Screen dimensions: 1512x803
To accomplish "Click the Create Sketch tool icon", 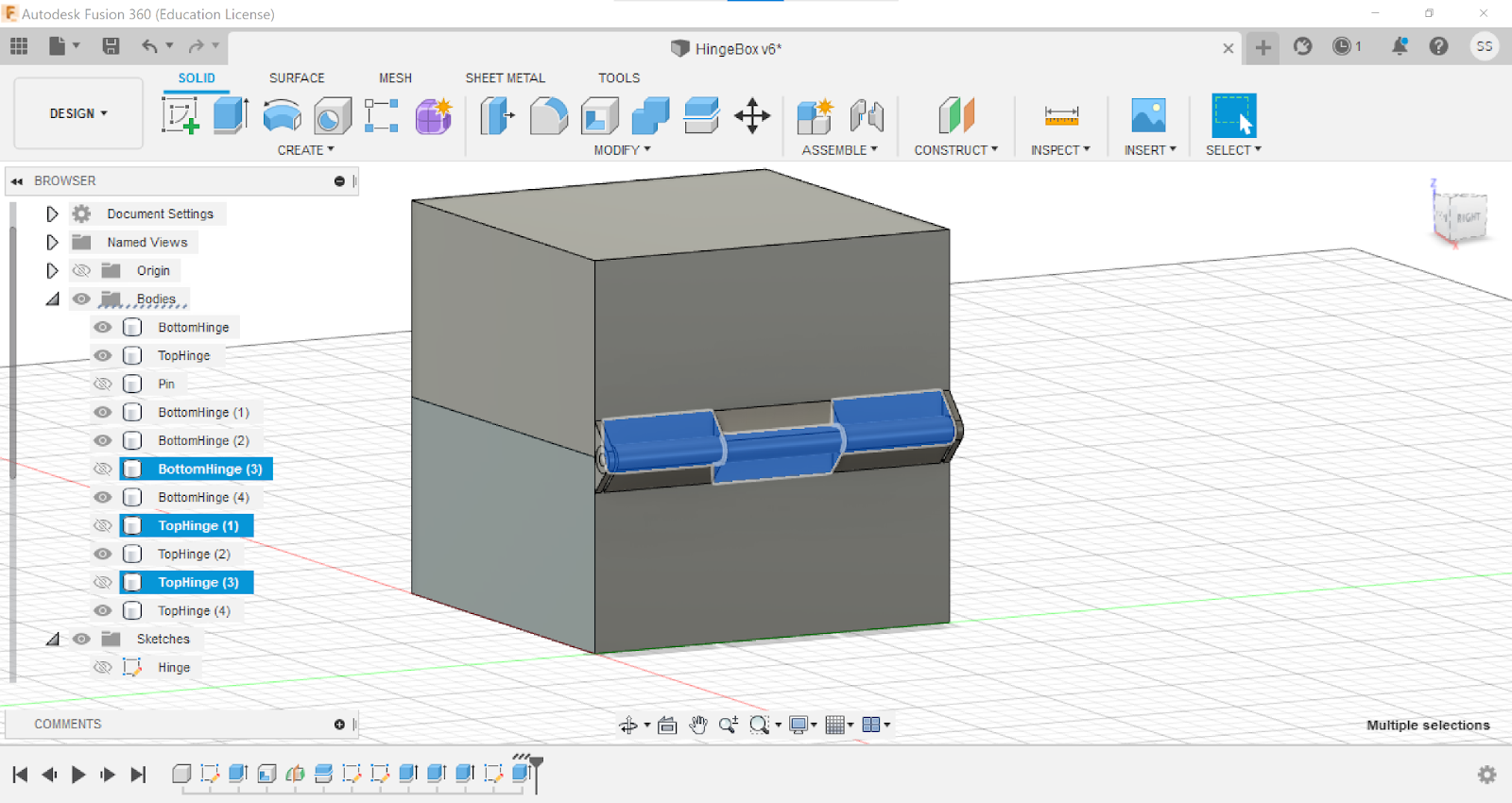I will 180,116.
